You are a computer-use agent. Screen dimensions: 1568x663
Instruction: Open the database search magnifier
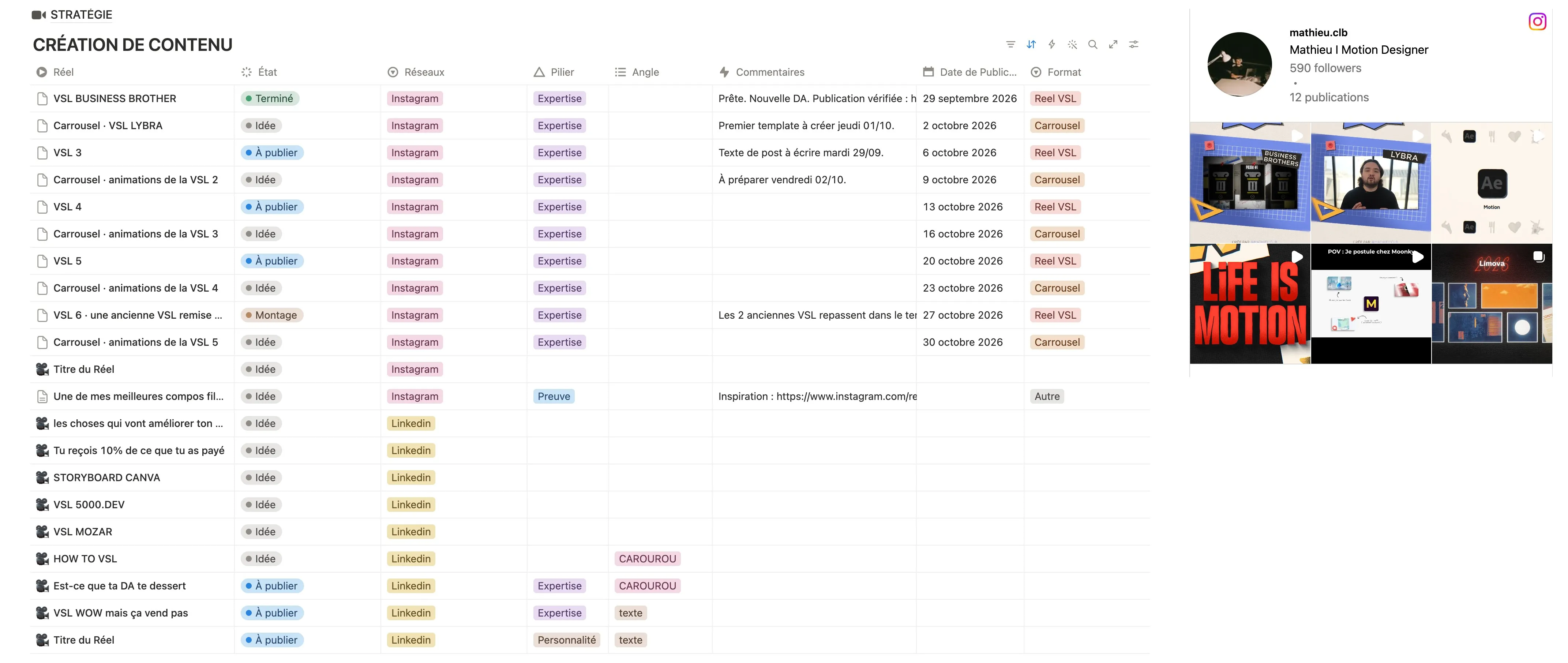click(x=1093, y=44)
